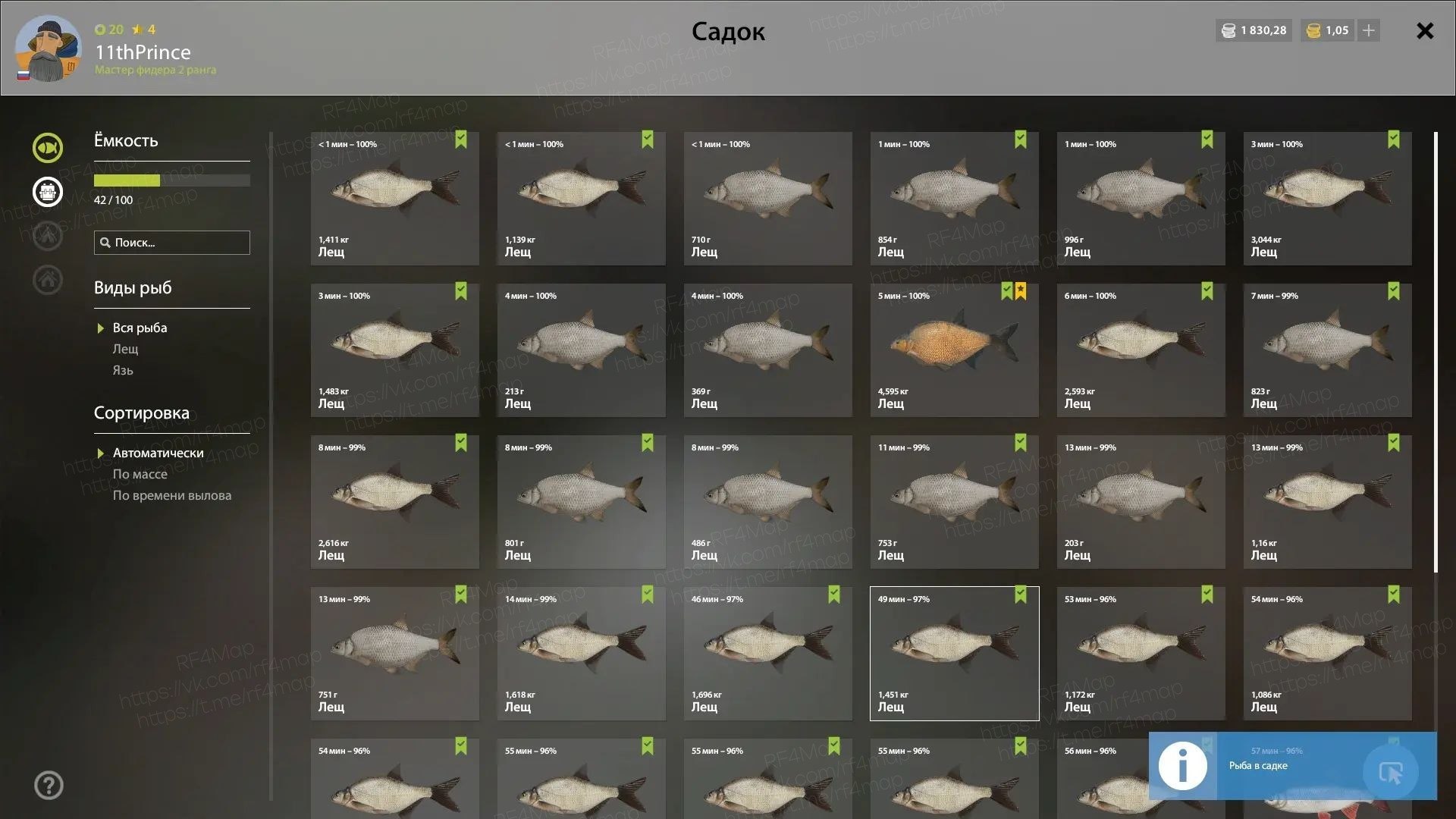1456x819 pixels.
Task: Select the basket net sidebar icon
Action: pyautogui.click(x=47, y=192)
